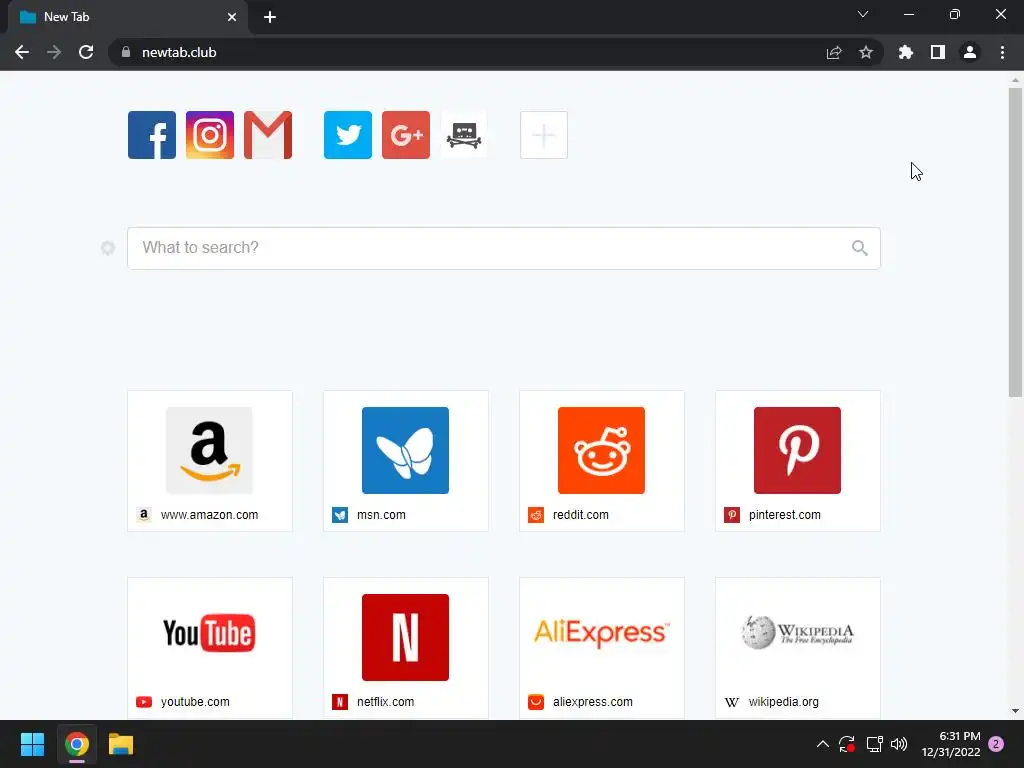Open the YouTube logo tile
This screenshot has height=768, width=1024.
coord(209,633)
